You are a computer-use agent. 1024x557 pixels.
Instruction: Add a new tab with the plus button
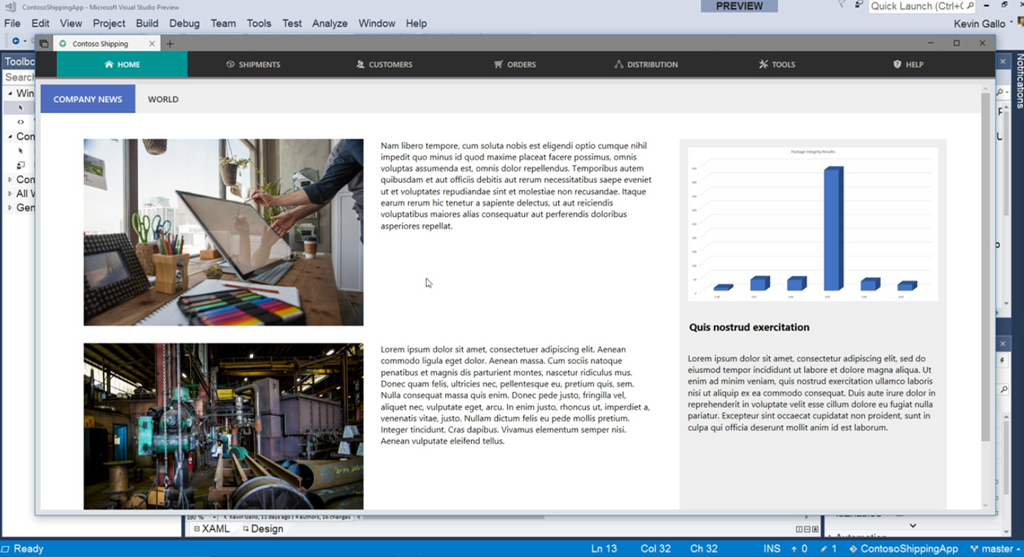[x=170, y=44]
